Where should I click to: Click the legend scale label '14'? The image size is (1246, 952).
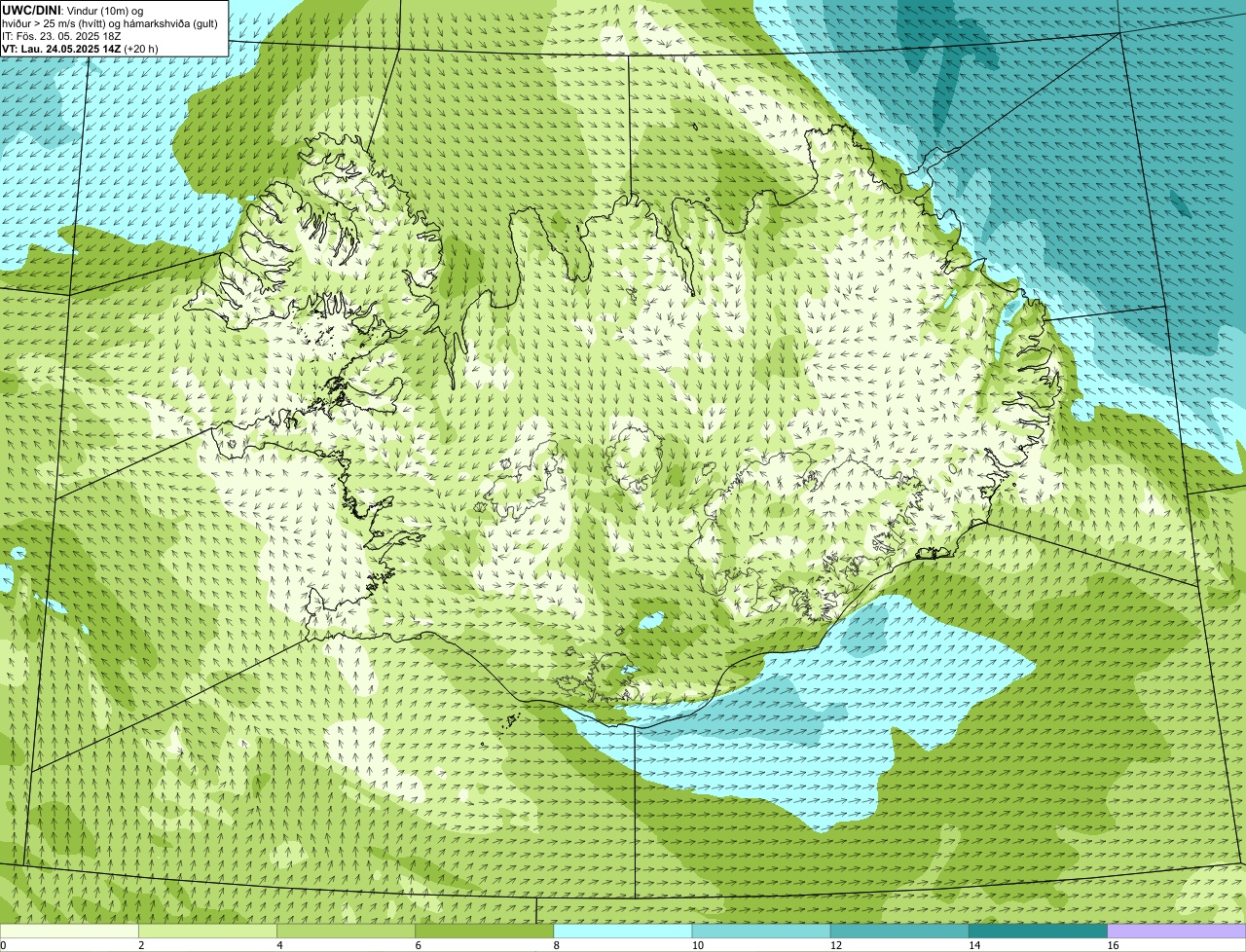974,945
